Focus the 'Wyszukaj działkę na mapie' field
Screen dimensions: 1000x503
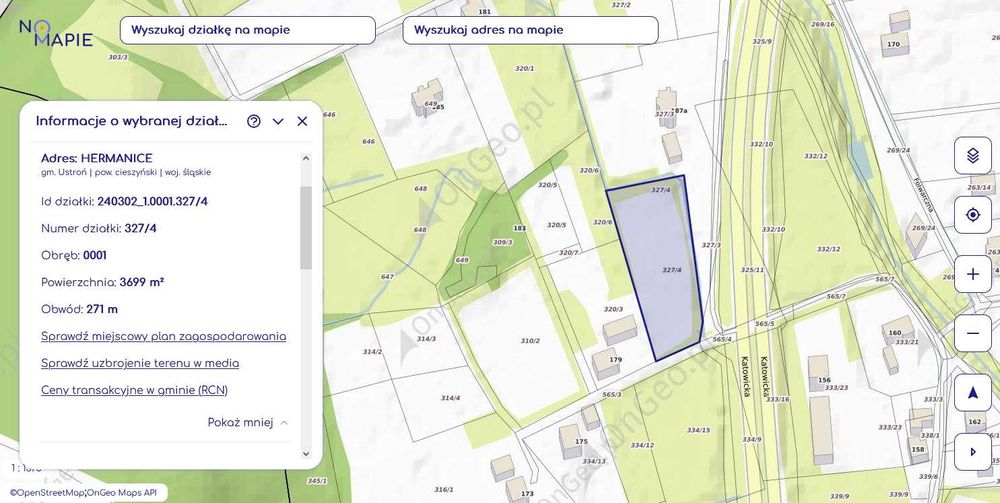click(247, 30)
